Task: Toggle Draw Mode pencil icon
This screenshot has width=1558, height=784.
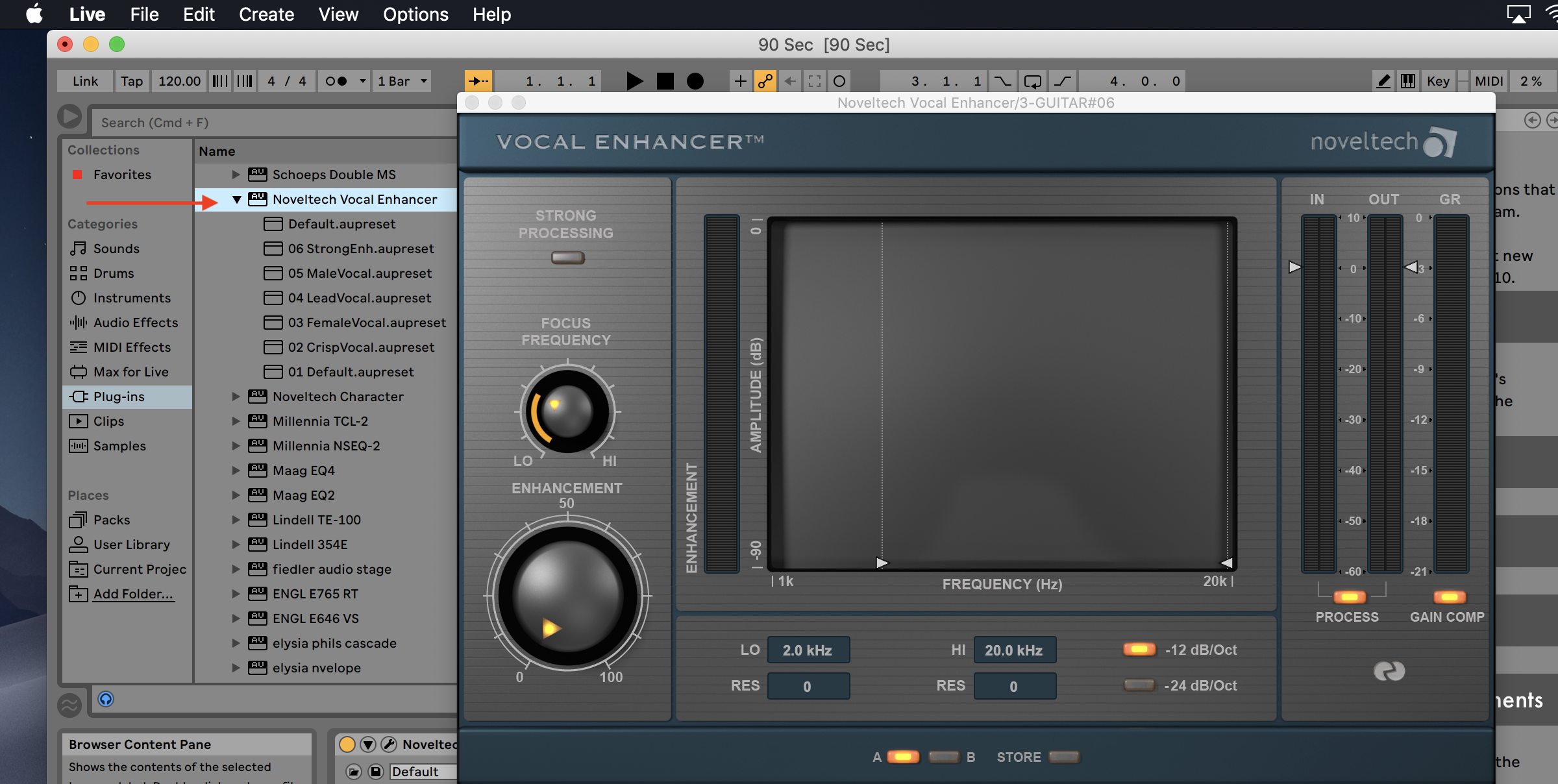Action: (1383, 81)
